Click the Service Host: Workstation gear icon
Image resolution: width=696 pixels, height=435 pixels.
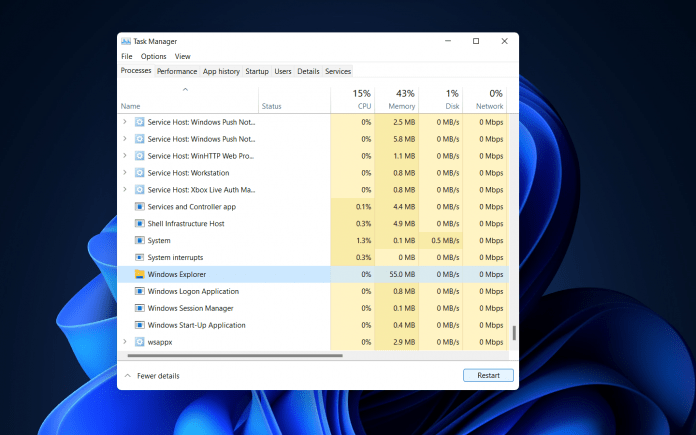pyautogui.click(x=139, y=173)
